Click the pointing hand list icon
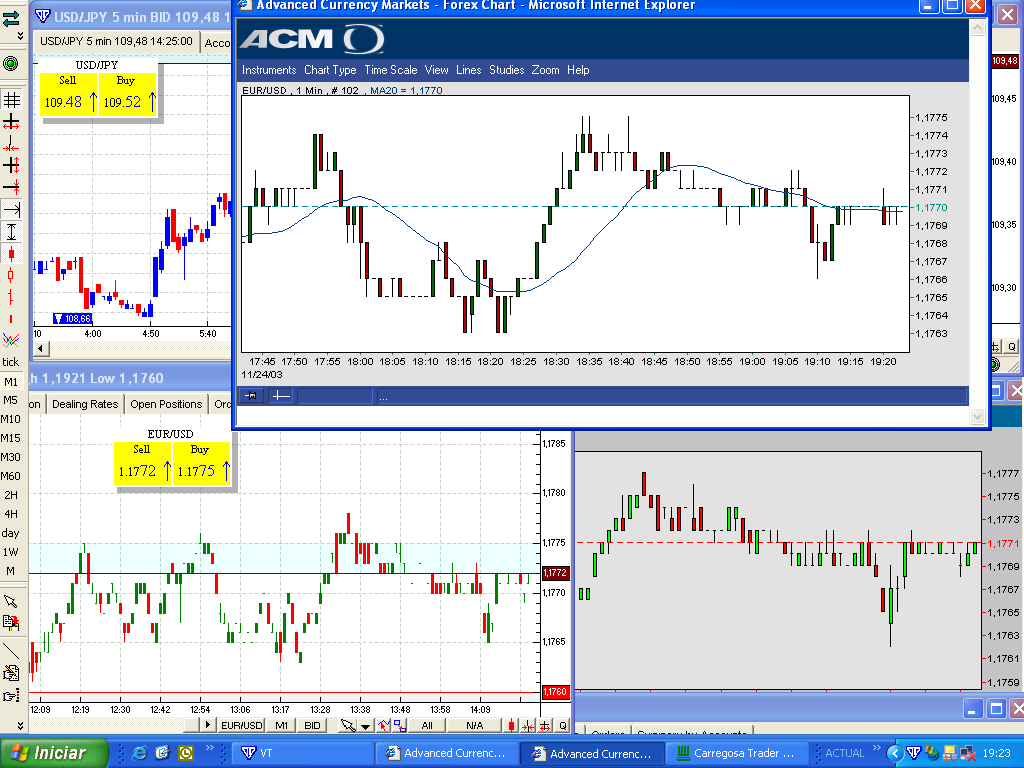Image resolution: width=1024 pixels, height=768 pixels. pos(11,696)
